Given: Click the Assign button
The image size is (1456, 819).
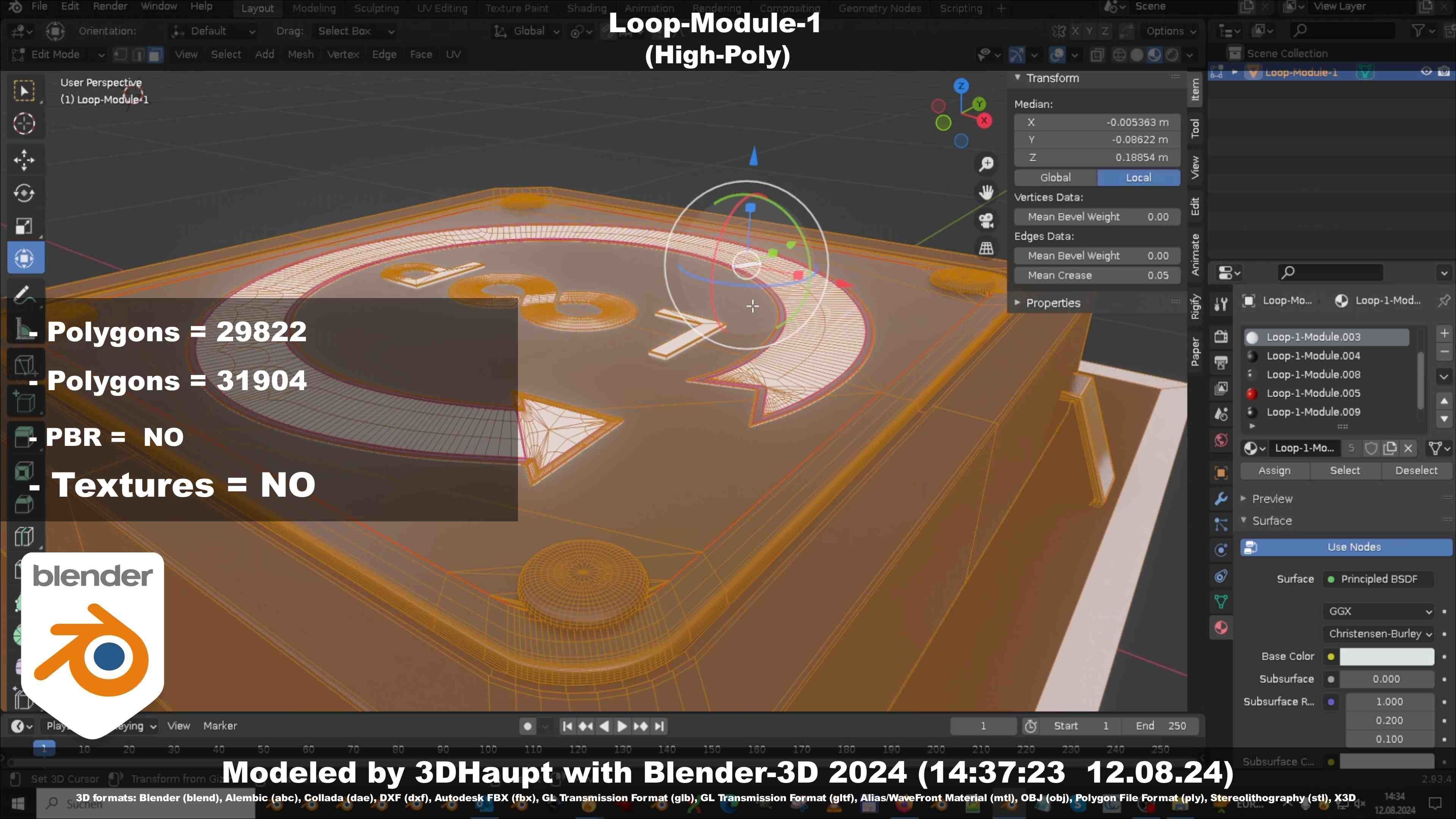Looking at the screenshot, I should click(1274, 471).
